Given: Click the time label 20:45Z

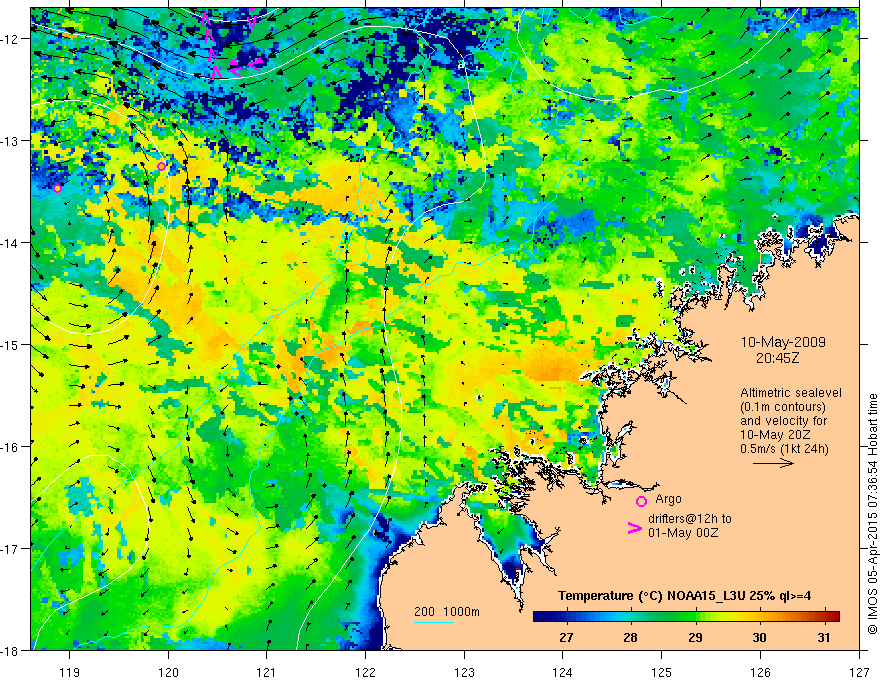Looking at the screenshot, I should [777, 358].
